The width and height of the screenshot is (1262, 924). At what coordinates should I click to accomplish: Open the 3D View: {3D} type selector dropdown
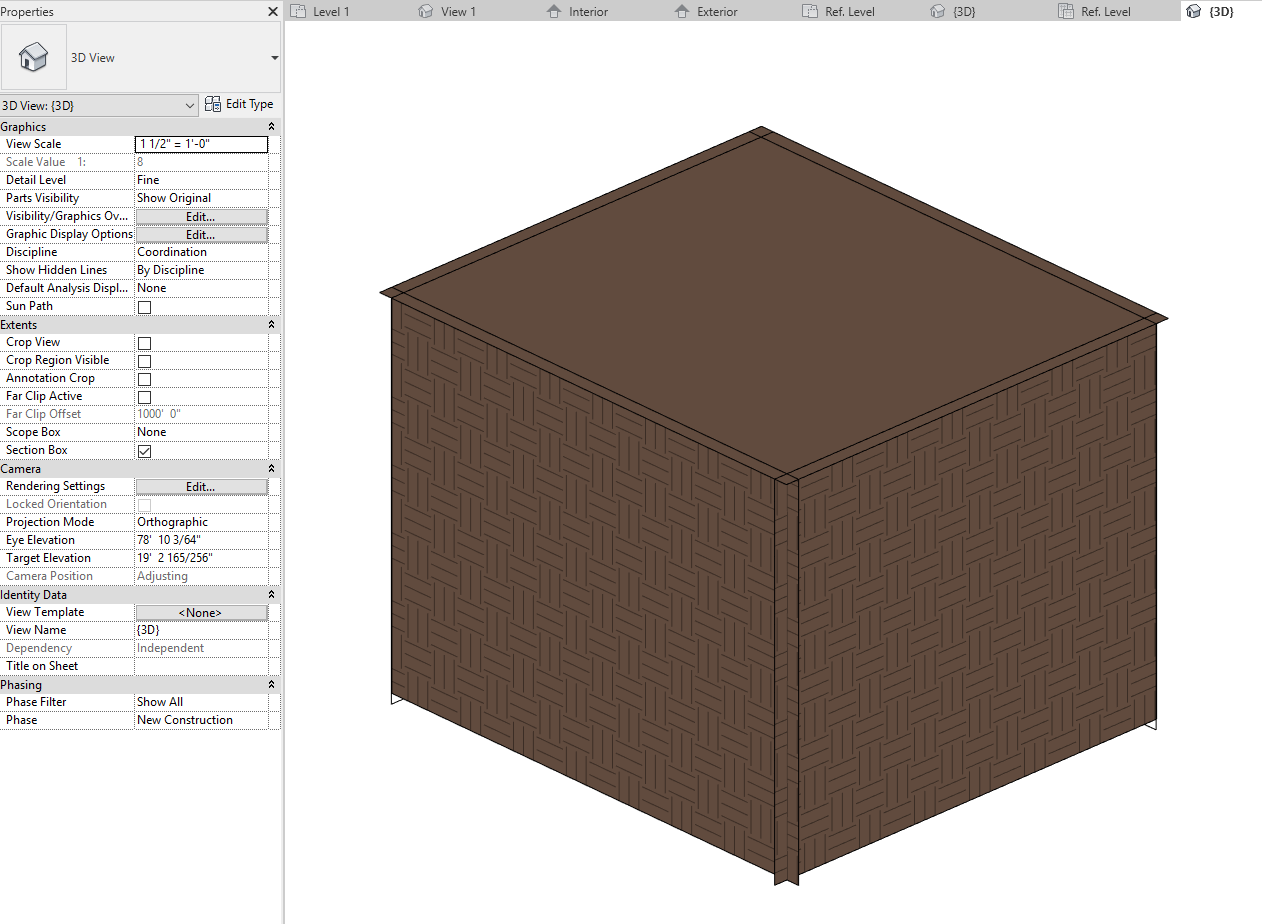190,104
